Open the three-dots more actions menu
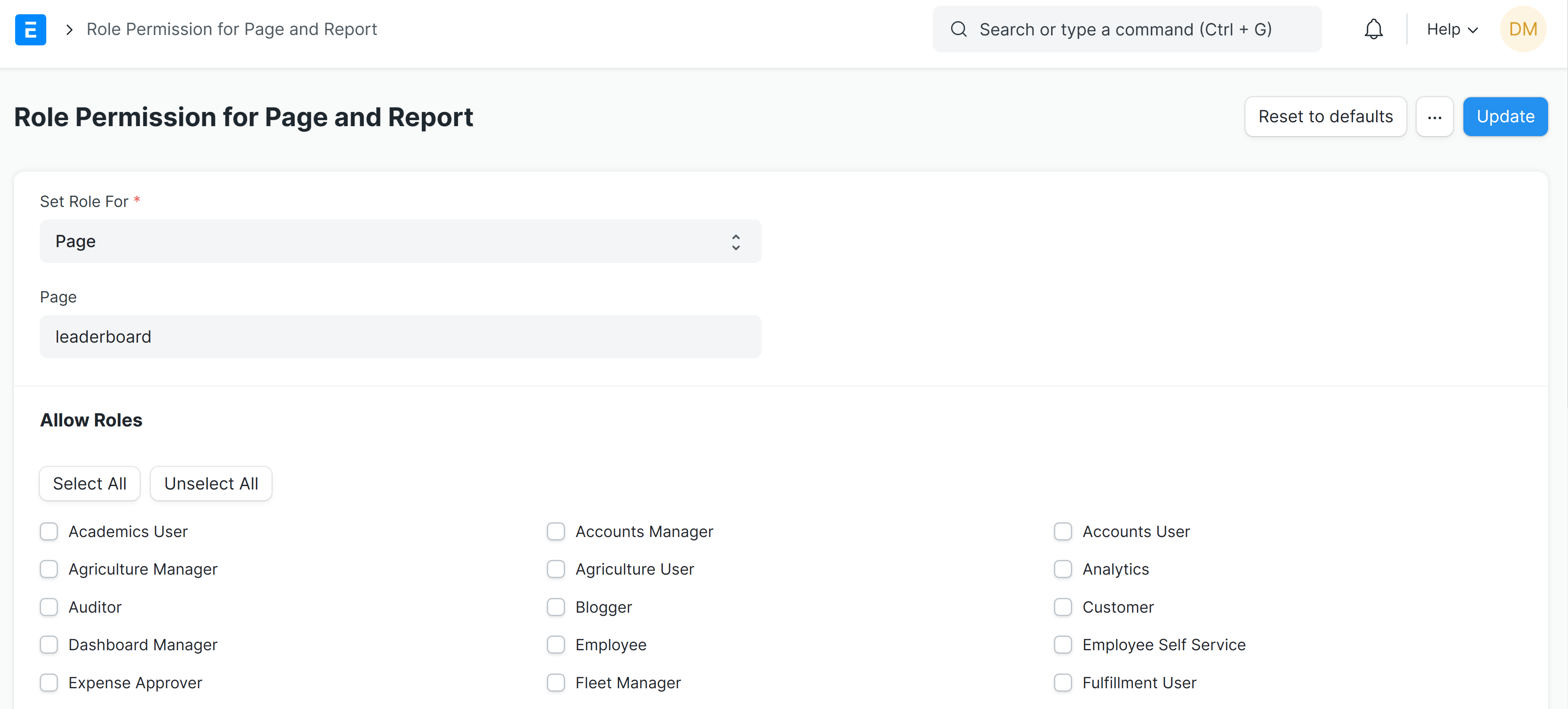This screenshot has width=1568, height=709. point(1434,117)
